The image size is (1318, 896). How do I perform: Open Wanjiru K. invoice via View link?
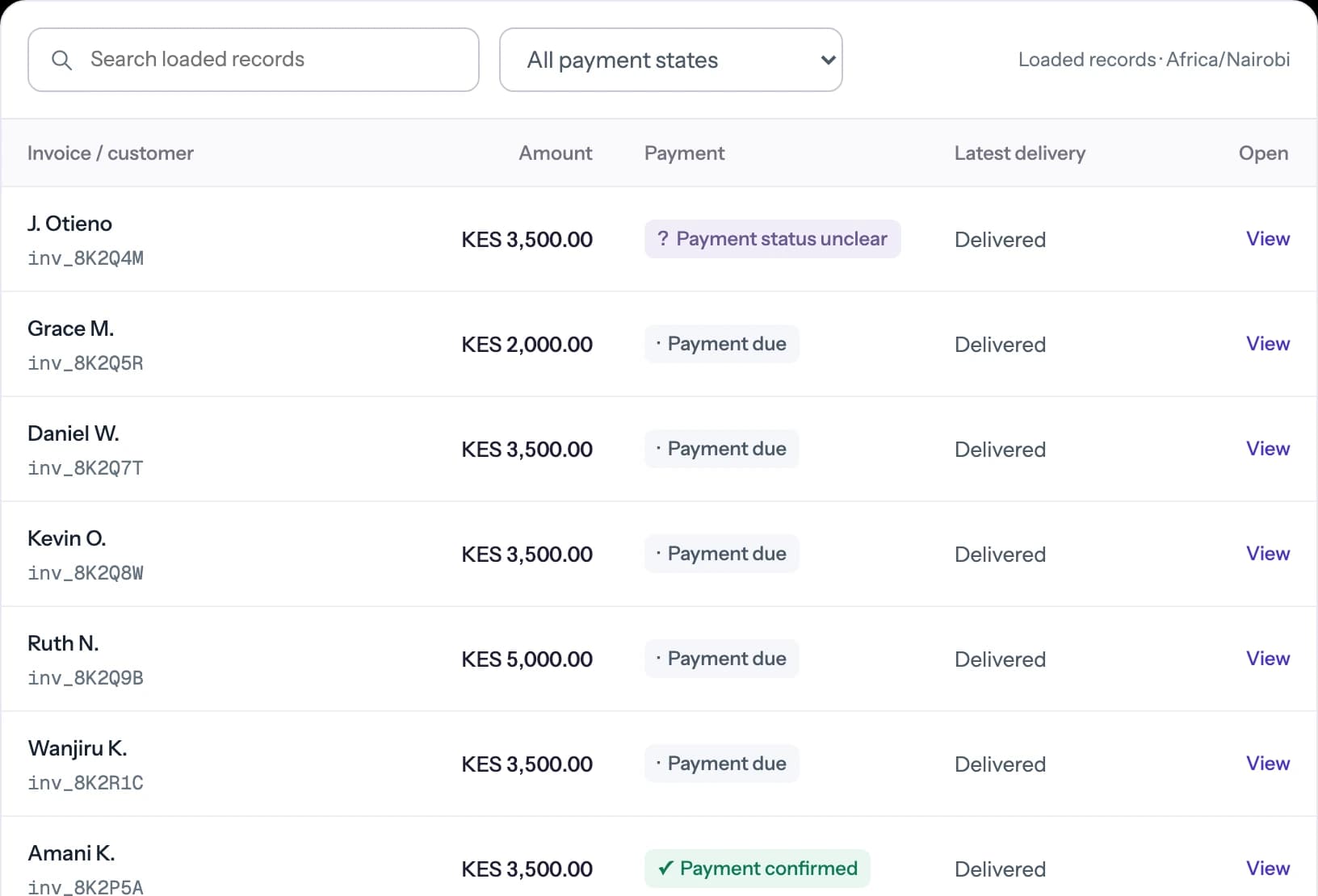(x=1268, y=764)
